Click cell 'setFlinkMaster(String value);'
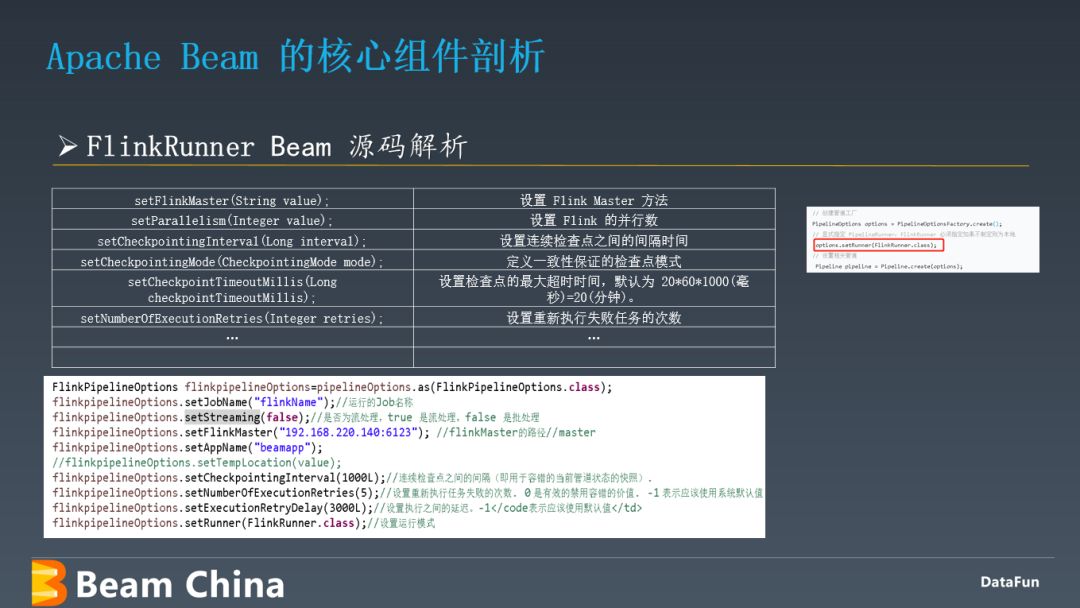 tap(232, 200)
